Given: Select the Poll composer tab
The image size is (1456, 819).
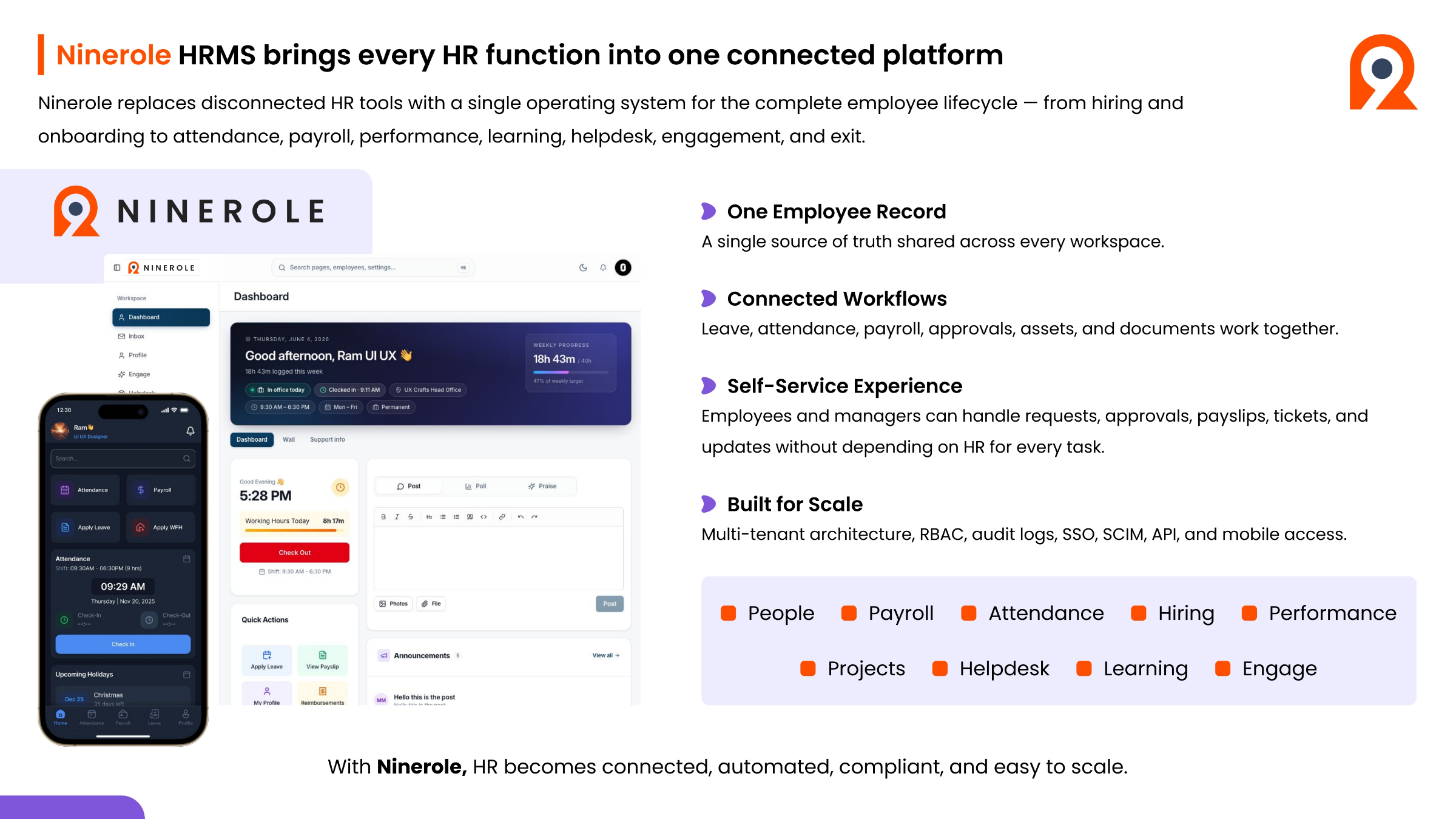Looking at the screenshot, I should [x=476, y=487].
